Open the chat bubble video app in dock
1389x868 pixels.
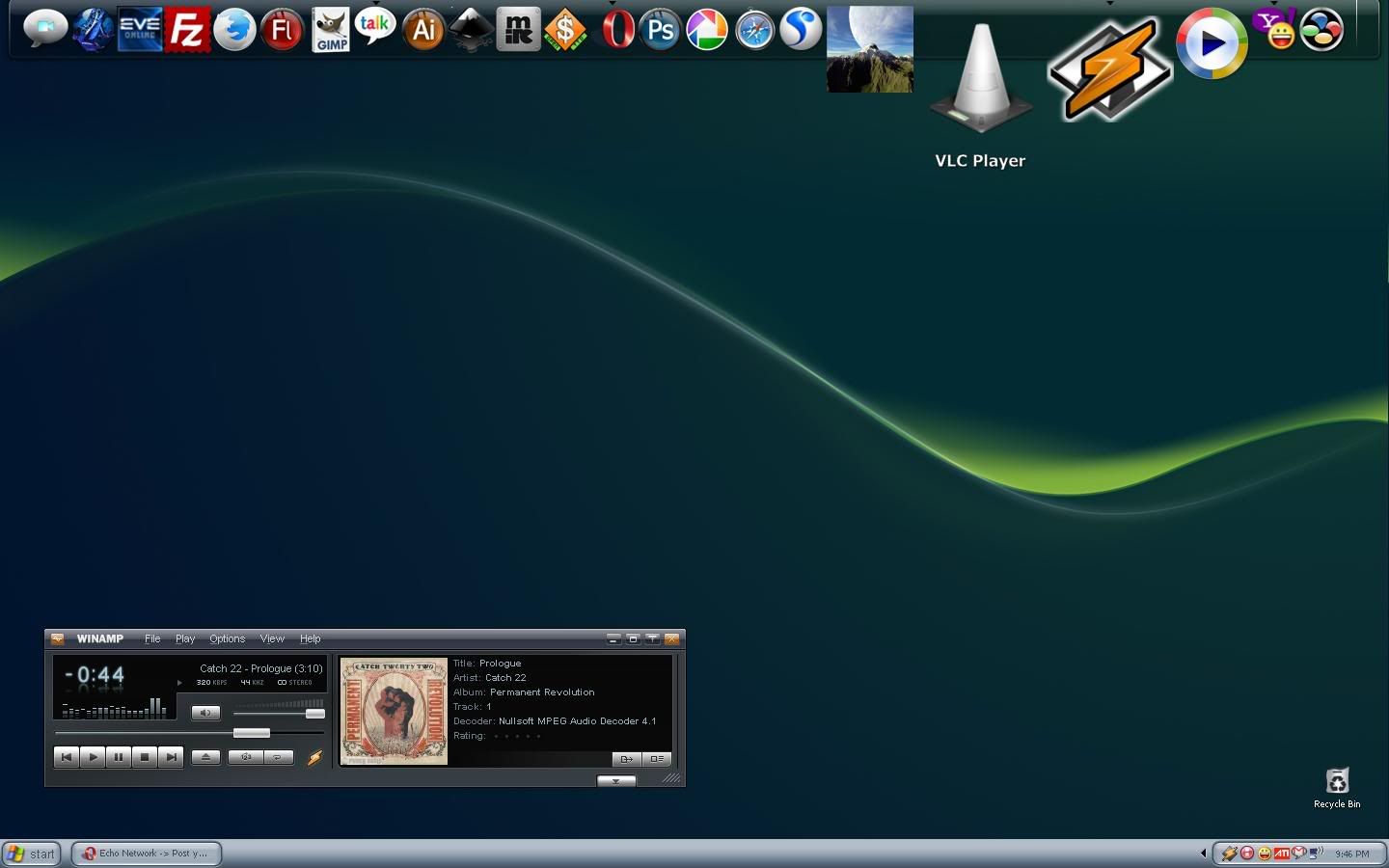click(44, 29)
